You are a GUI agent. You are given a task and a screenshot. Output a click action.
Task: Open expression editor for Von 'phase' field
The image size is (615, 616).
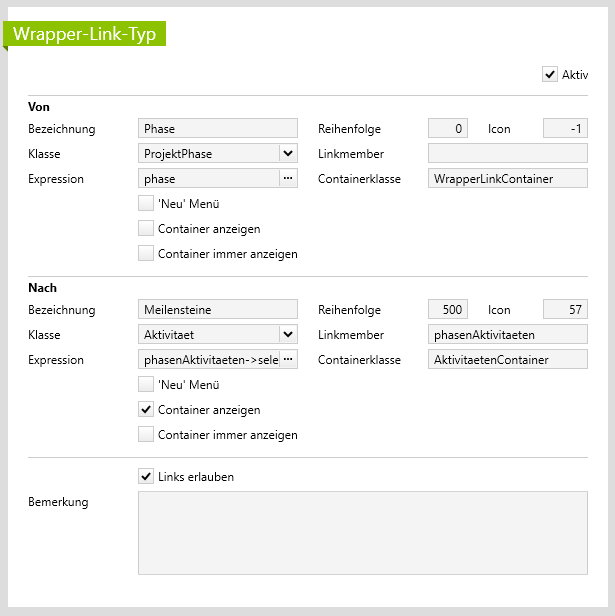287,179
